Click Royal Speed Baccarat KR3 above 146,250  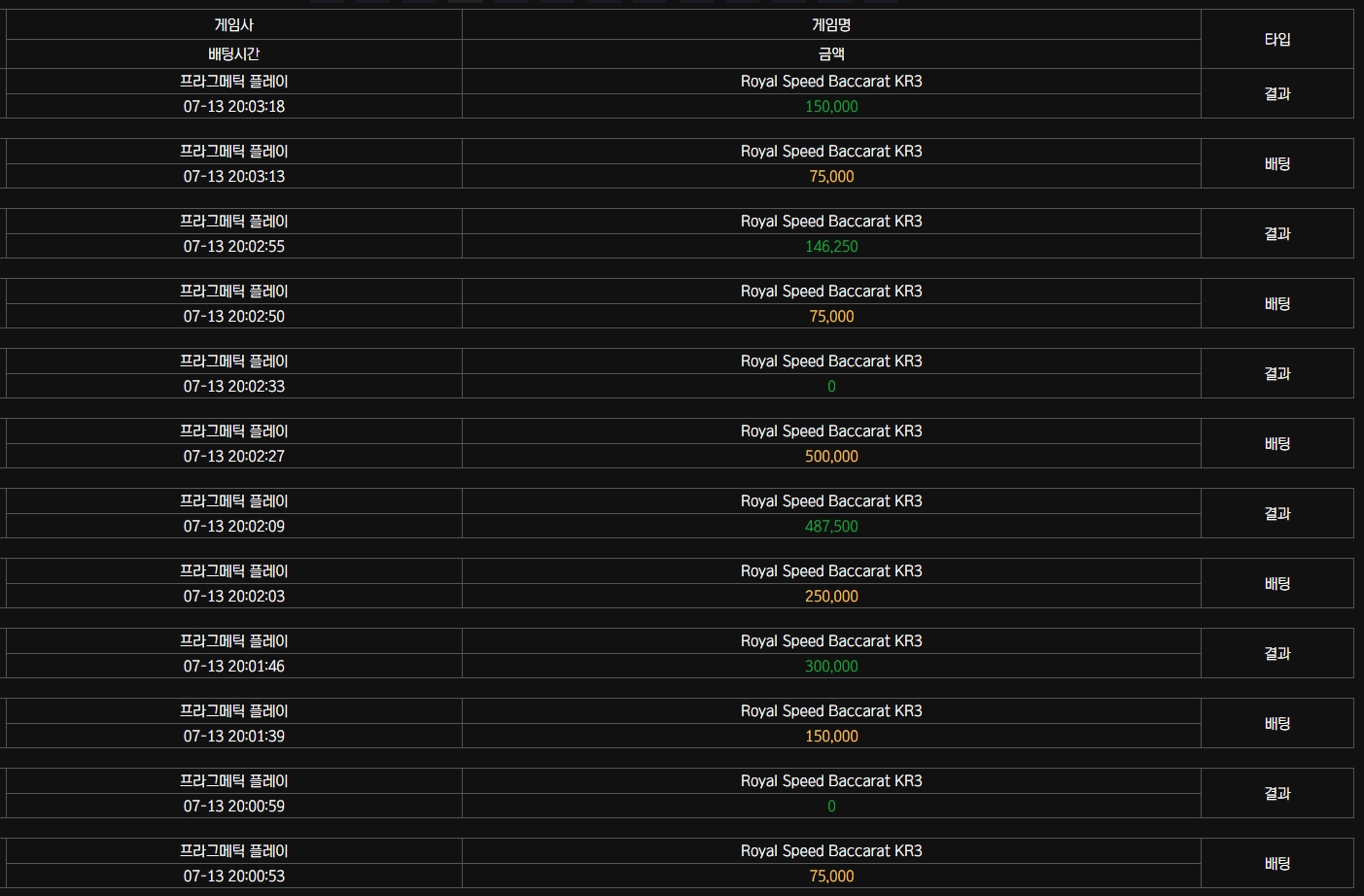[831, 222]
